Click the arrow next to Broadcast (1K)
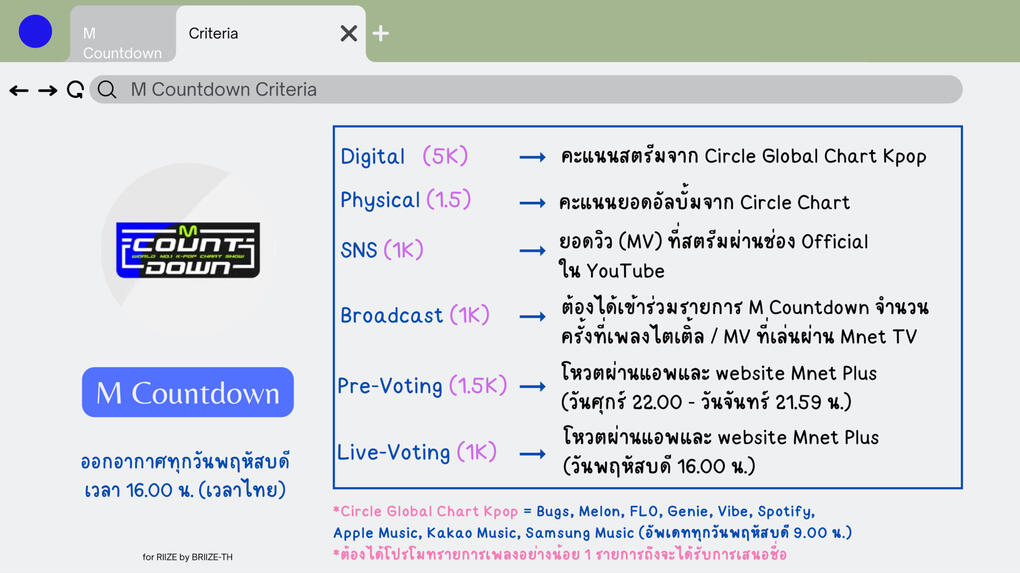1020x573 pixels. pos(532,316)
